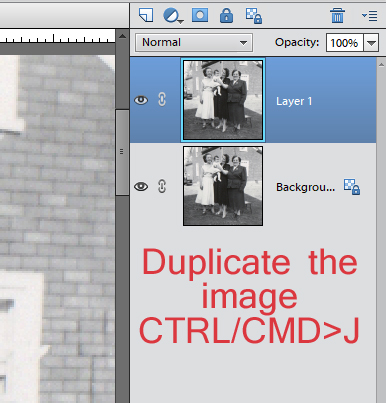The image size is (386, 403).
Task: Toggle the link icon on Background layer
Action: (x=162, y=186)
